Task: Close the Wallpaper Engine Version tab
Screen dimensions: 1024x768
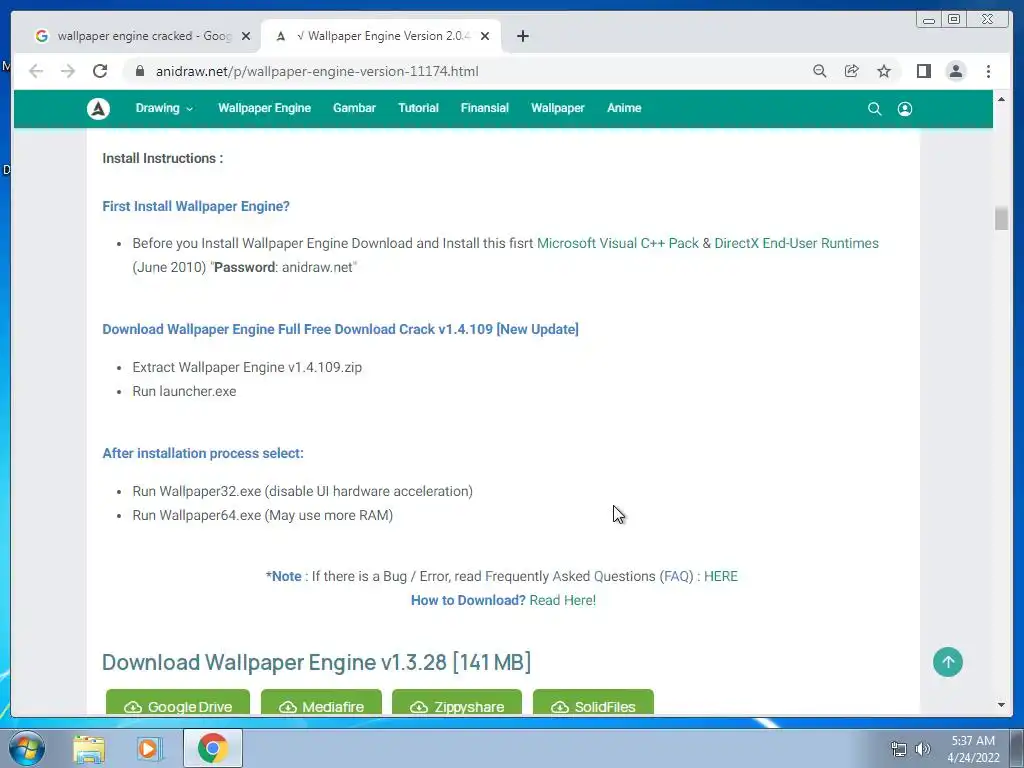Action: [x=485, y=36]
